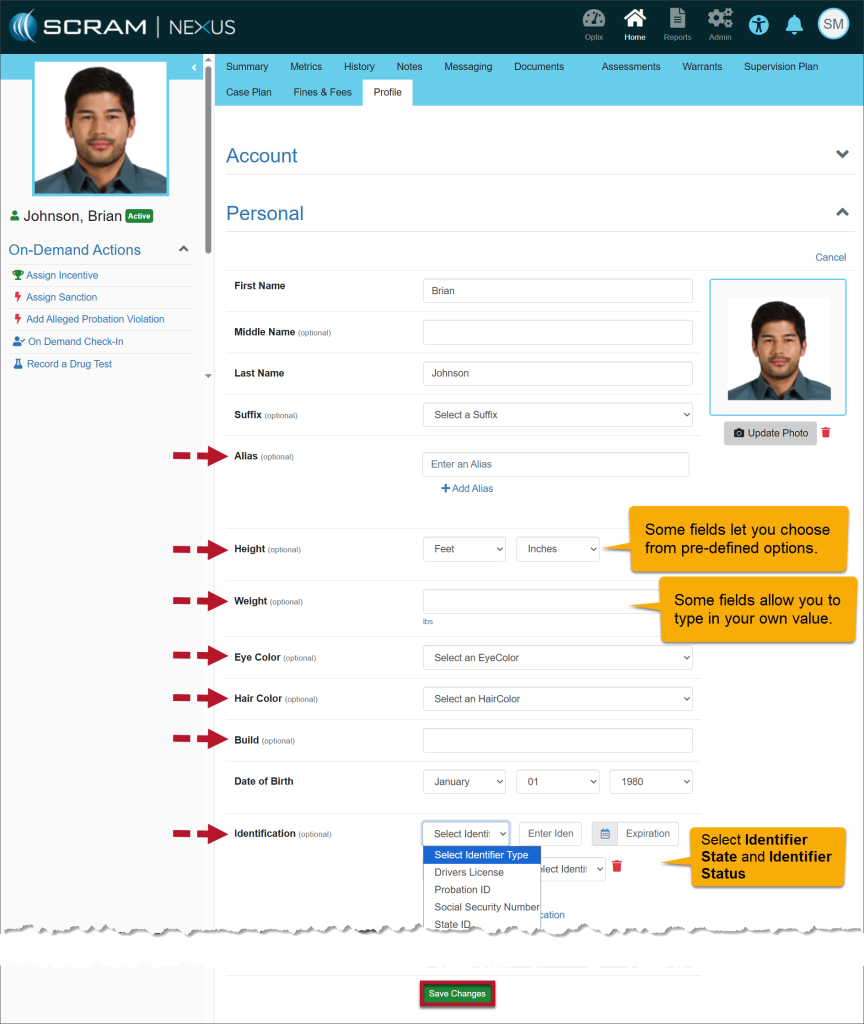864x1024 pixels.
Task: Check notifications bell icon
Action: [794, 24]
